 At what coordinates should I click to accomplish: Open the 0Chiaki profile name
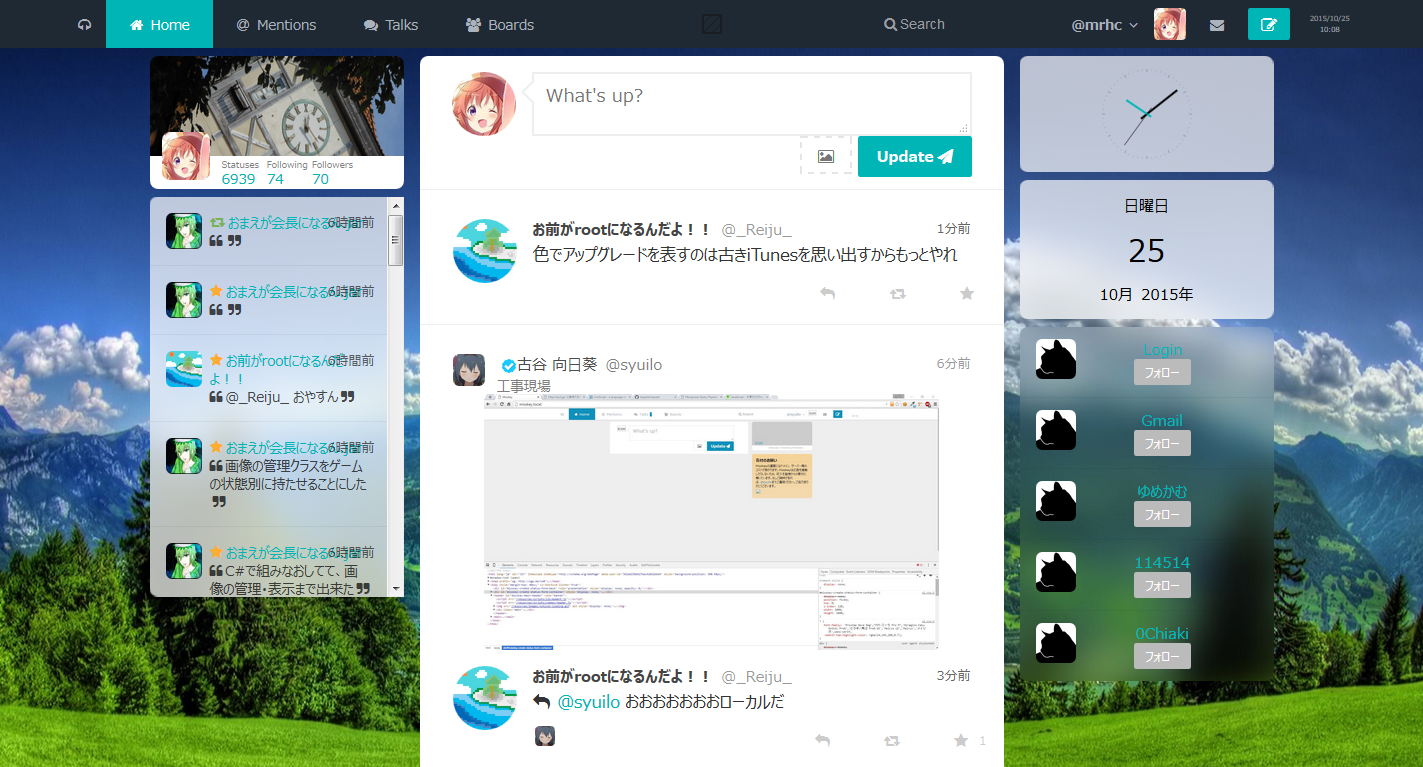(x=1162, y=634)
